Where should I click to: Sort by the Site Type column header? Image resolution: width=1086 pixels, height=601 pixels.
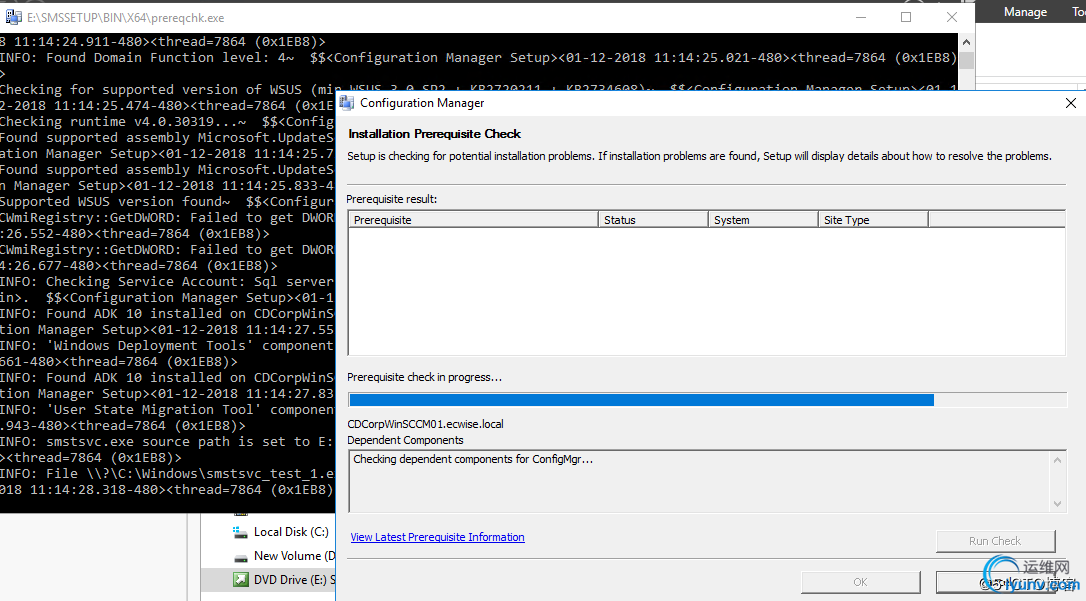coord(873,220)
